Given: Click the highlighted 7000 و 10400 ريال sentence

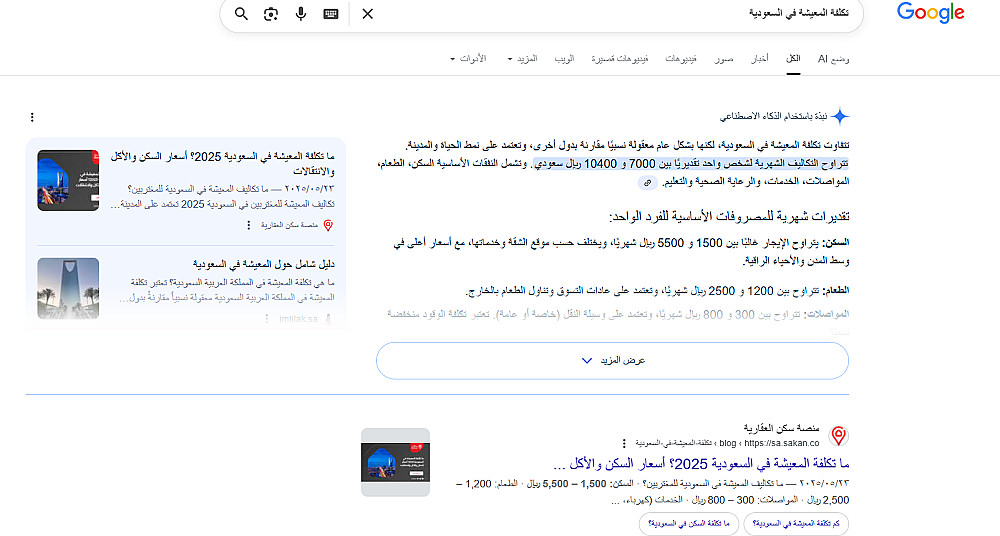Looking at the screenshot, I should pos(691,164).
